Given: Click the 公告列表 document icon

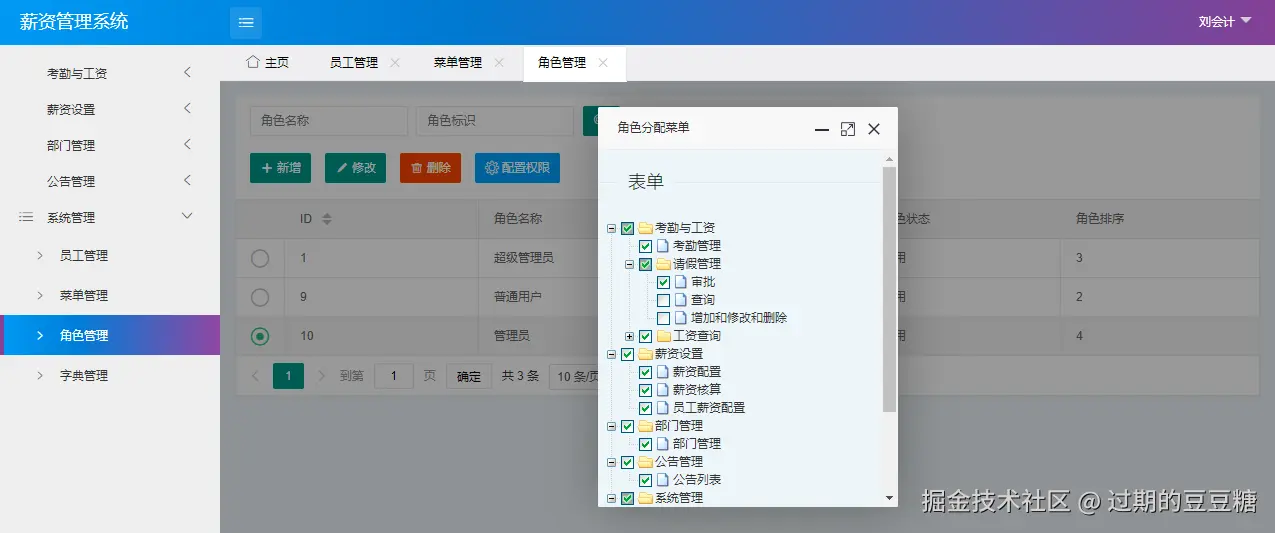Looking at the screenshot, I should coord(662,480).
